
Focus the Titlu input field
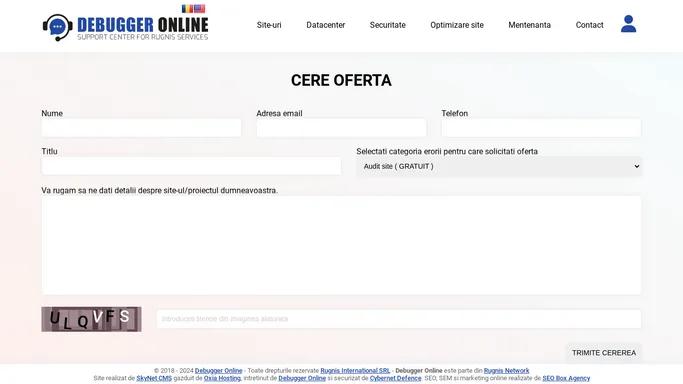(191, 166)
